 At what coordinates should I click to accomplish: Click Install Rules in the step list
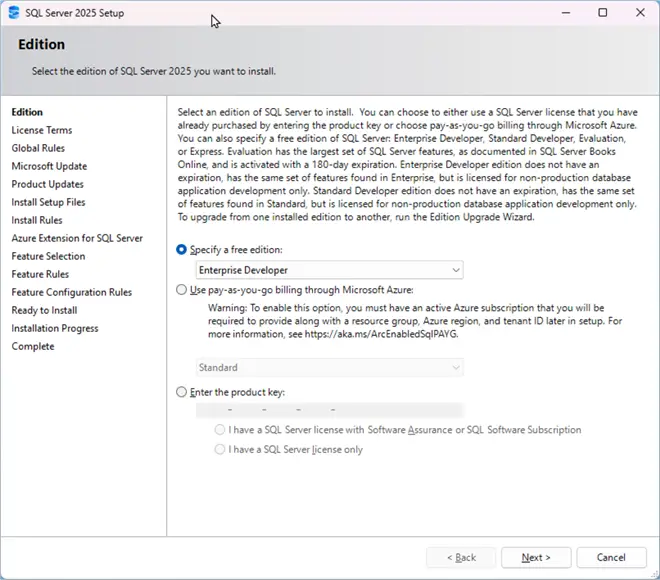pyautogui.click(x=37, y=220)
